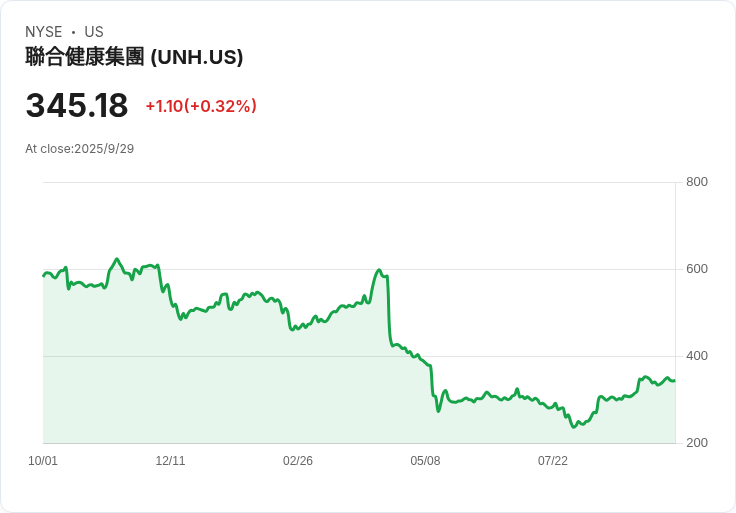The height and width of the screenshot is (513, 736).
Task: Click the +1.10(+0.32%) price change
Action: coord(201,106)
